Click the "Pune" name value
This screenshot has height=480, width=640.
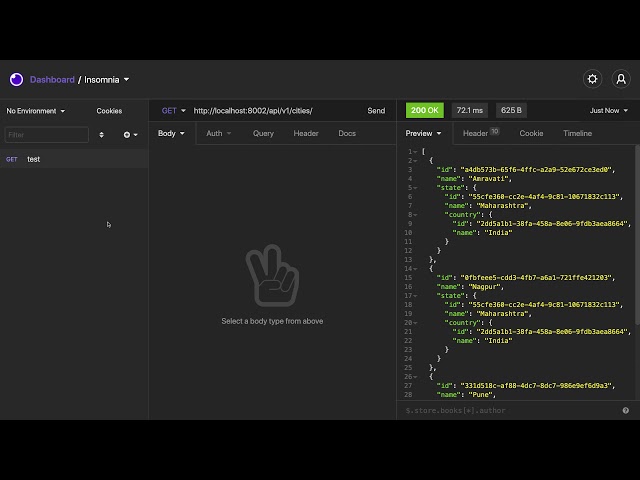(x=480, y=395)
